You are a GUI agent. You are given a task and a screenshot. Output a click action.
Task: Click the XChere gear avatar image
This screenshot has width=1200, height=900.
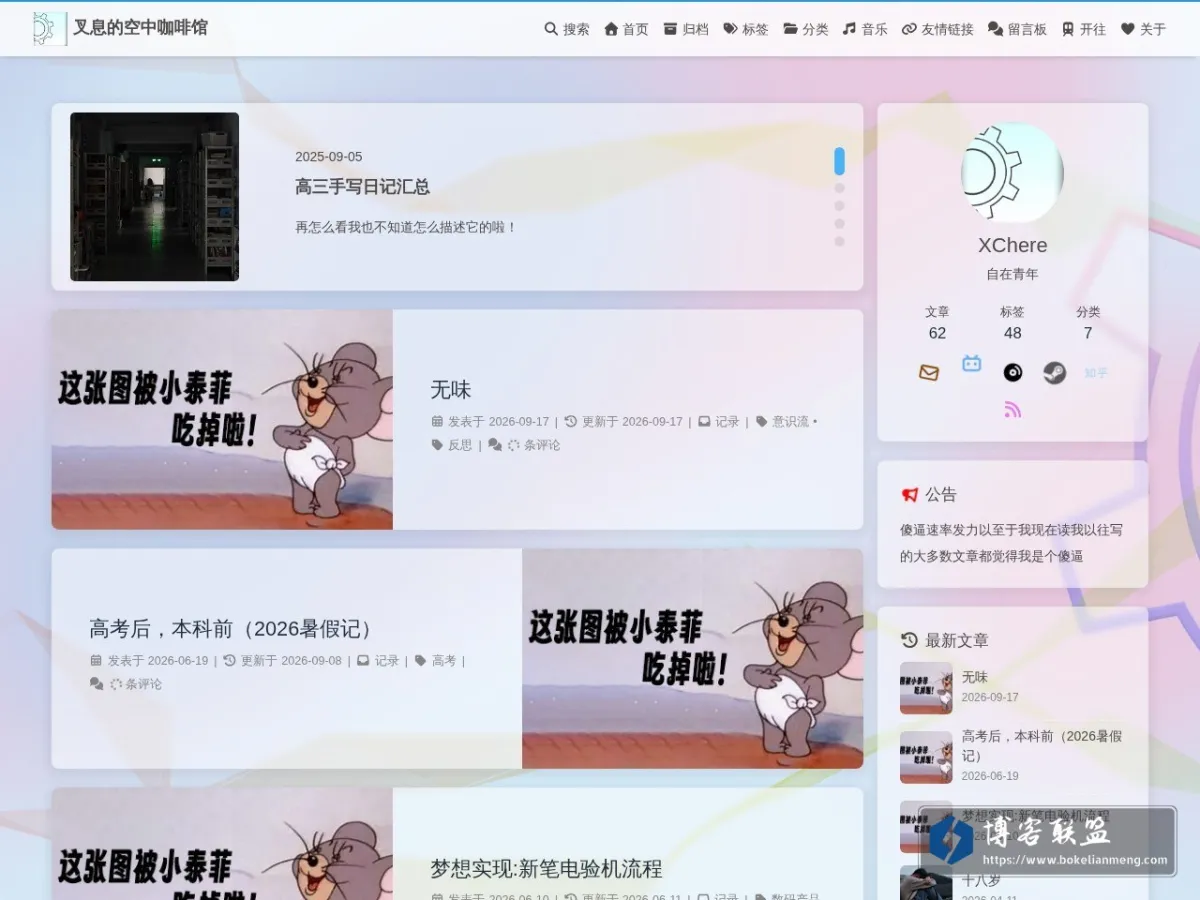point(1012,173)
